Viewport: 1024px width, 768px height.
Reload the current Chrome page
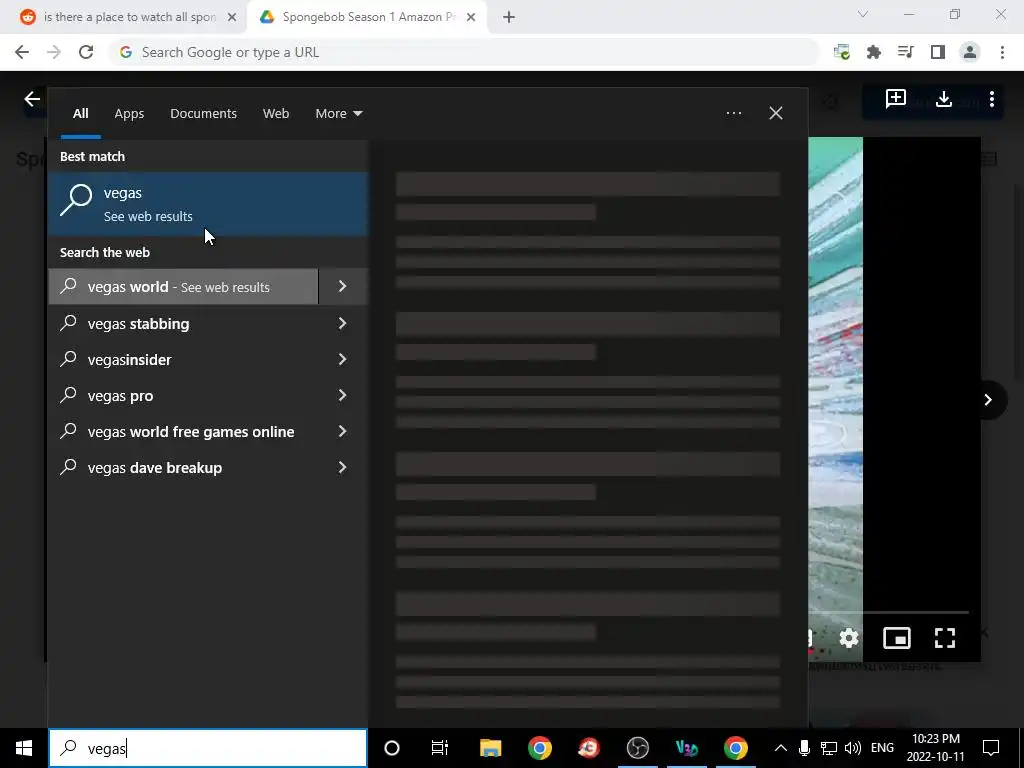click(86, 52)
